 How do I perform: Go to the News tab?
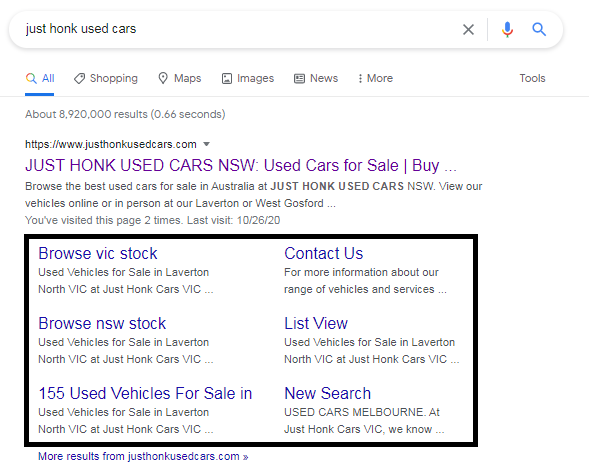316,78
